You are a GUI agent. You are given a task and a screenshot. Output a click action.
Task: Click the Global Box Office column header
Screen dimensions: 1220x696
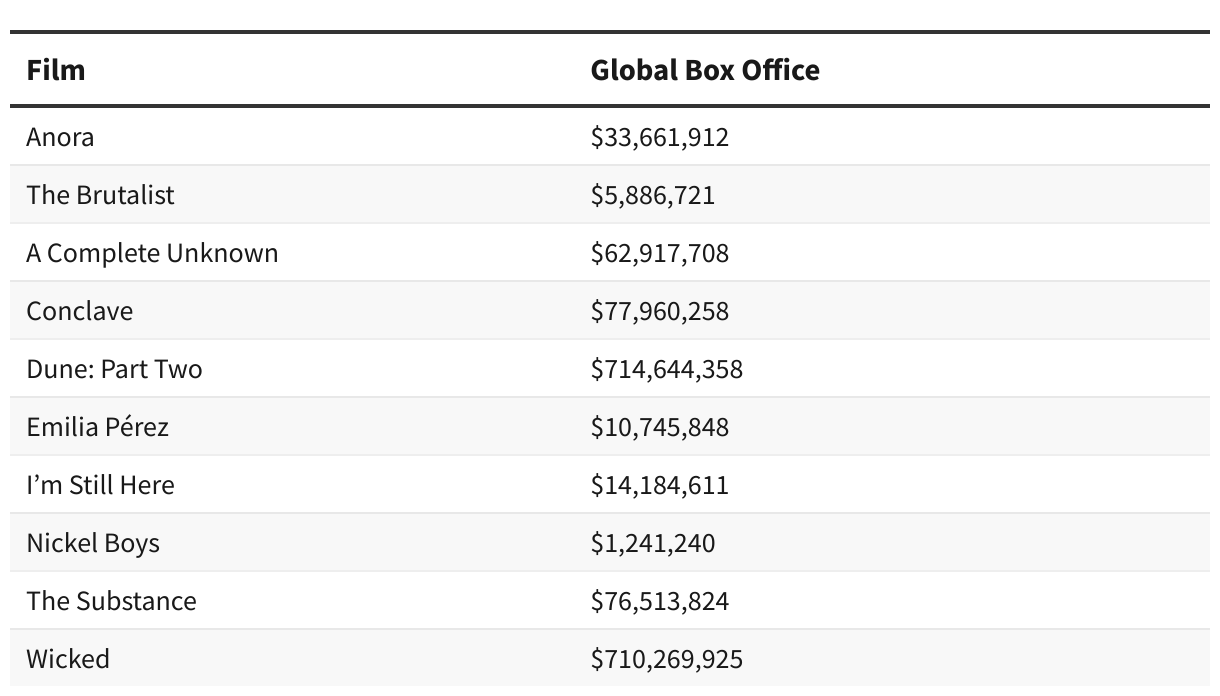pos(705,70)
